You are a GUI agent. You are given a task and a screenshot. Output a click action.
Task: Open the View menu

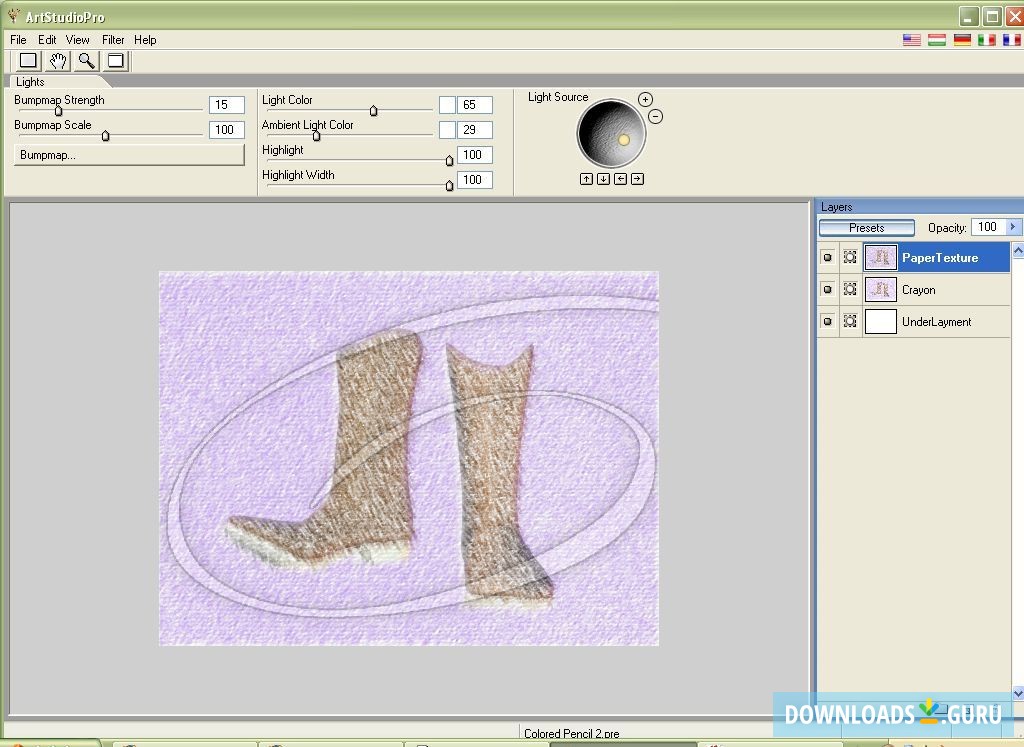point(78,40)
